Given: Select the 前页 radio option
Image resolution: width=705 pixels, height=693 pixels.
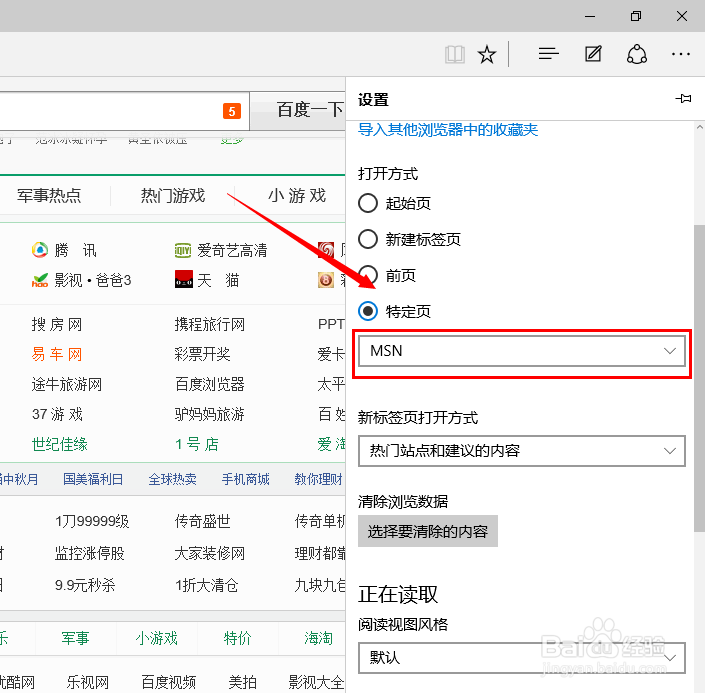Looking at the screenshot, I should click(368, 275).
